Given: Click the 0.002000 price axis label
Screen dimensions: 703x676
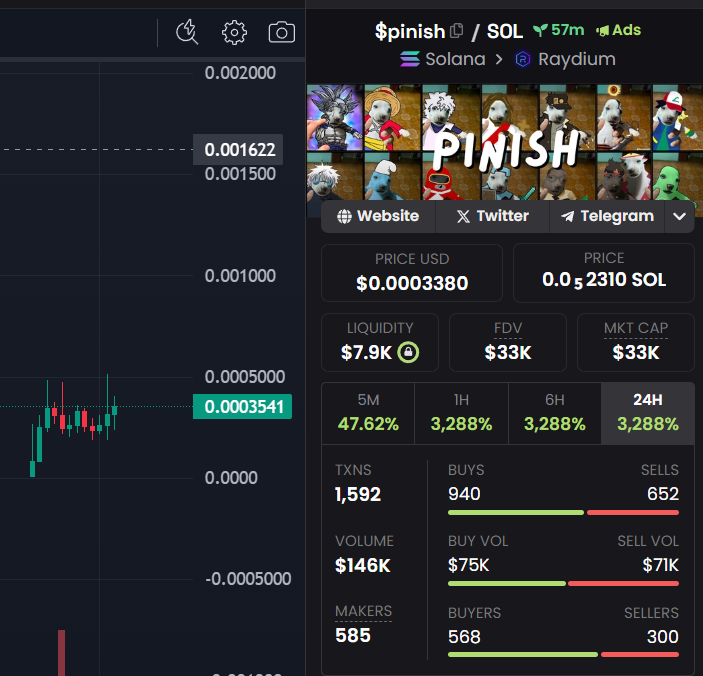Looking at the screenshot, I should point(240,73).
